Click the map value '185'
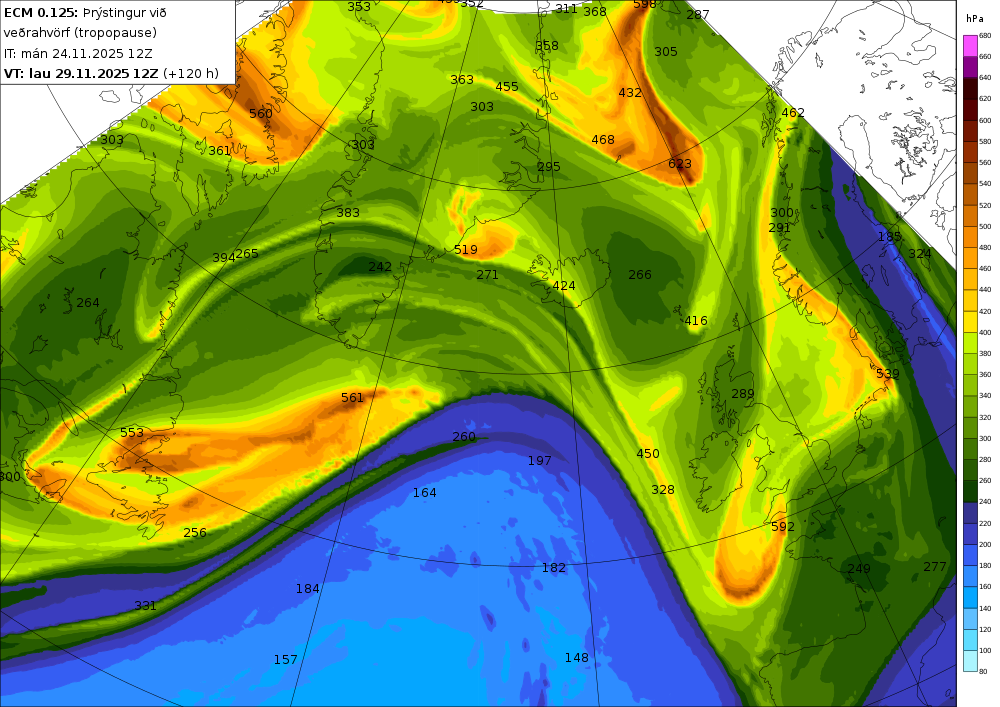Screen dimensions: 1000x707 890,237
